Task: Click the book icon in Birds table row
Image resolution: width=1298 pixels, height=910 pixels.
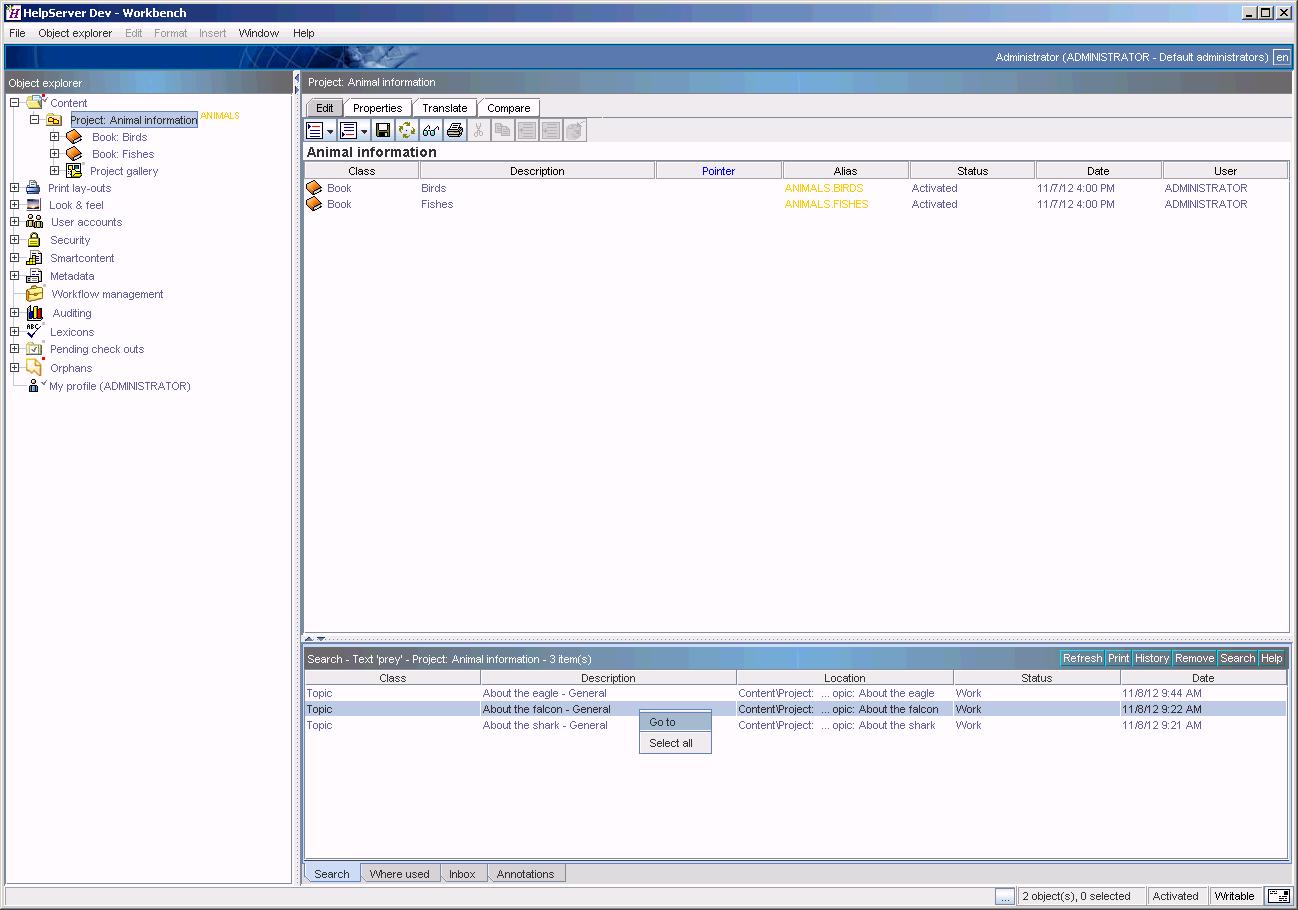Action: click(x=314, y=188)
